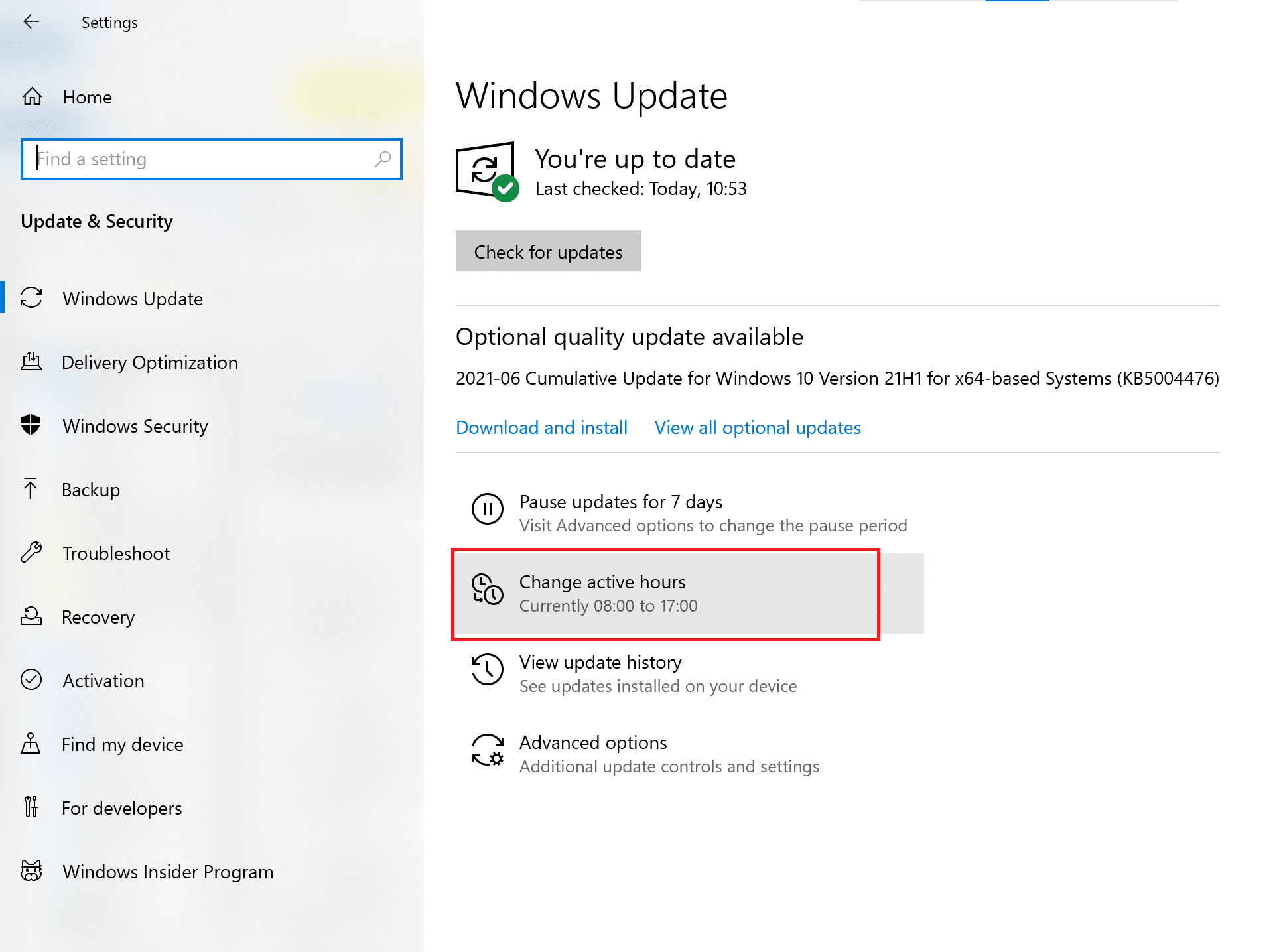Select the Windows Update sidebar icon
1281x952 pixels.
click(x=31, y=298)
